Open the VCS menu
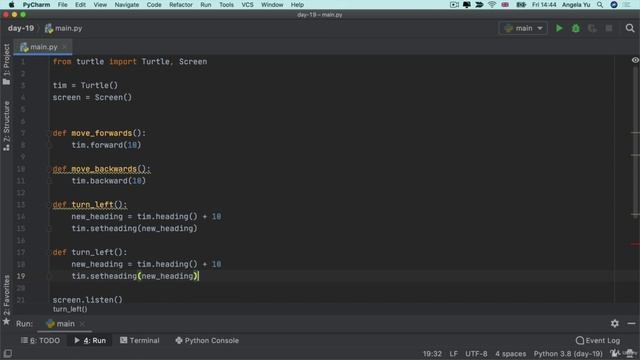The height and width of the screenshot is (360, 640). [247, 4]
